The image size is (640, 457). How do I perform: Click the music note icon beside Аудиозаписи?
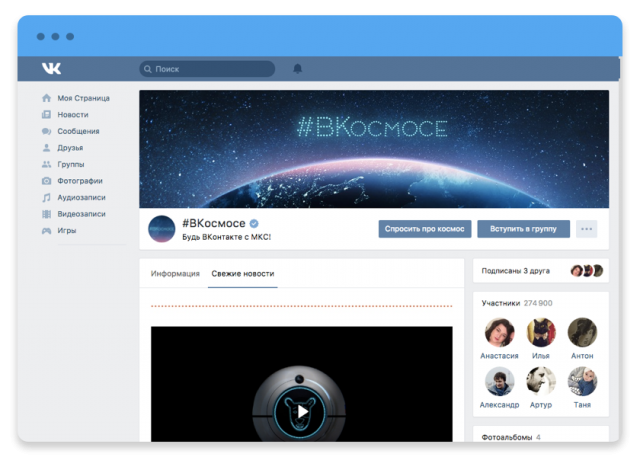[x=47, y=197]
